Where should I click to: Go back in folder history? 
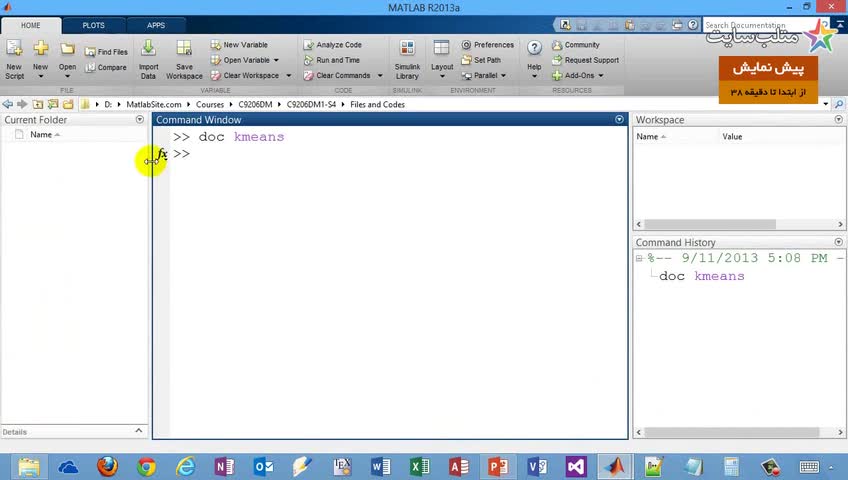coord(8,104)
